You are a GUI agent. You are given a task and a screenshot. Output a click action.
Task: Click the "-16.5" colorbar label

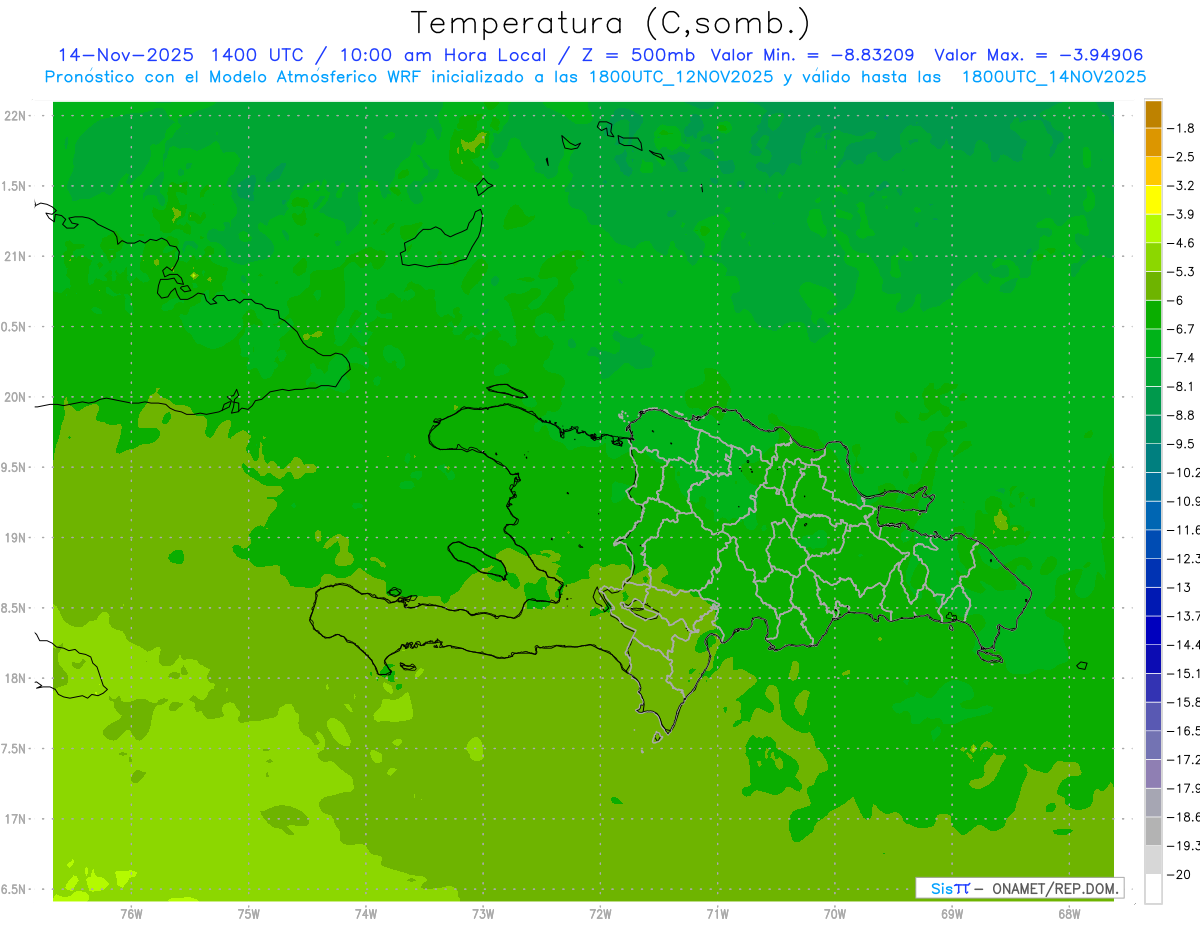tap(1184, 731)
